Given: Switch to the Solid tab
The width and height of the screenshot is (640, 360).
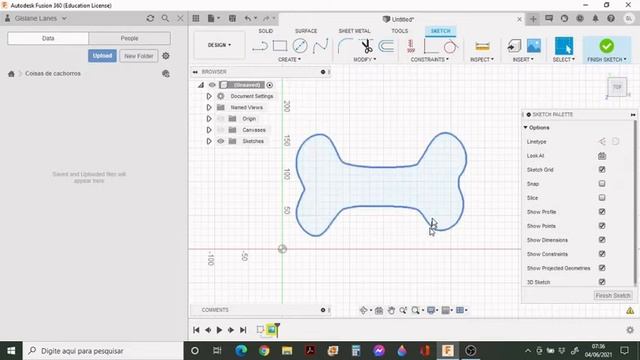Looking at the screenshot, I should point(266,31).
